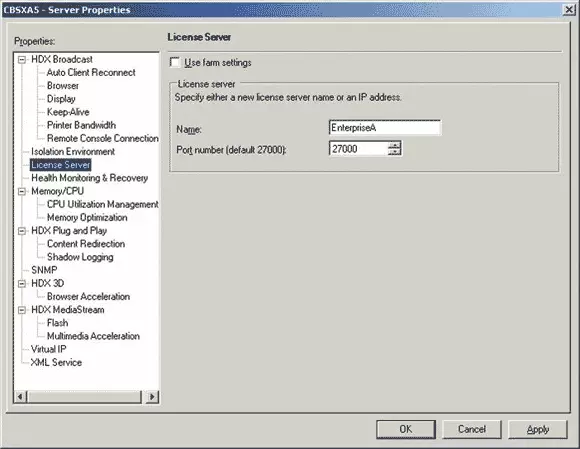Select HDX Plug and Play item

(69, 231)
